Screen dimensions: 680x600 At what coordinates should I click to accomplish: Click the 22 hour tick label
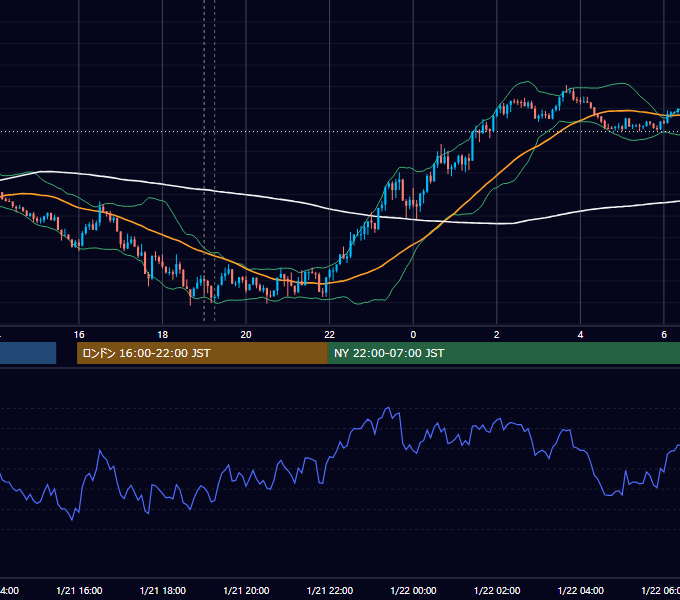click(x=330, y=335)
